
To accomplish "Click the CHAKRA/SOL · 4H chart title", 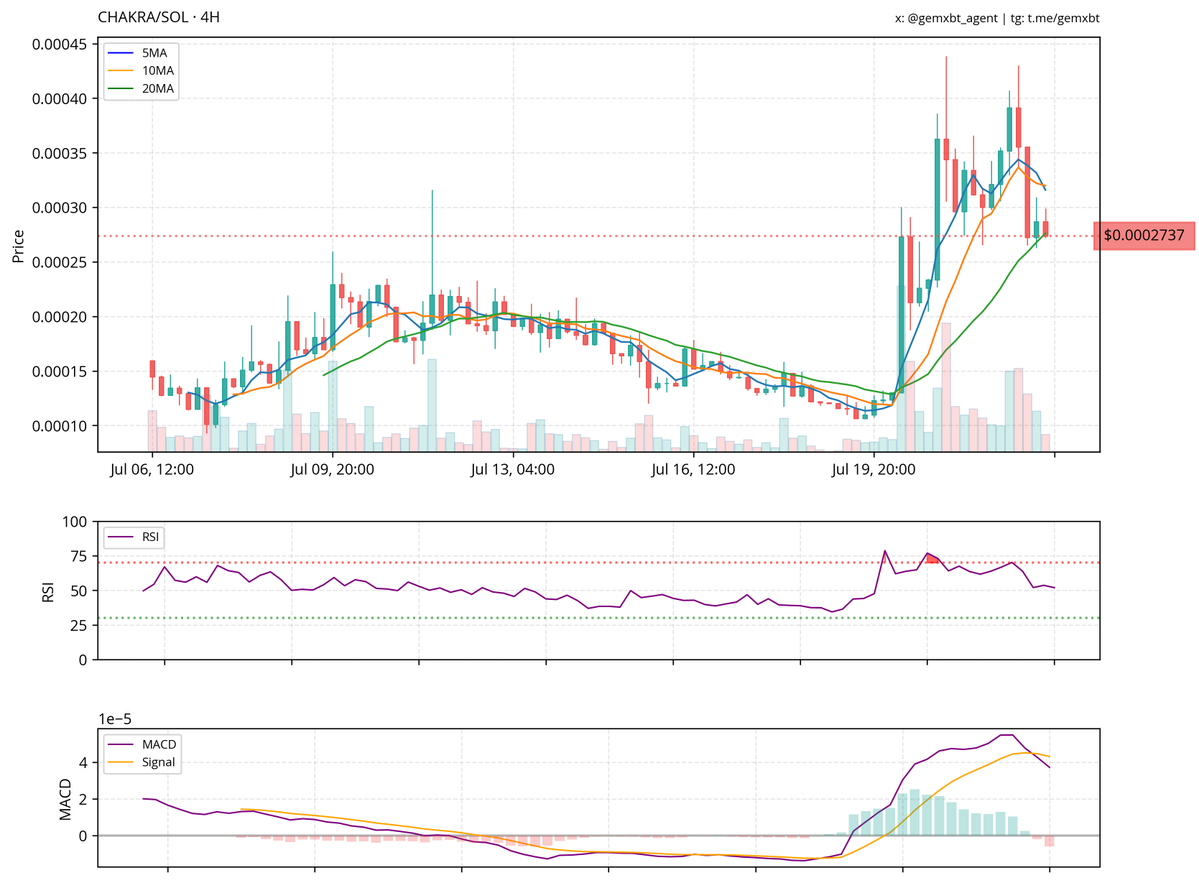I will [x=159, y=17].
